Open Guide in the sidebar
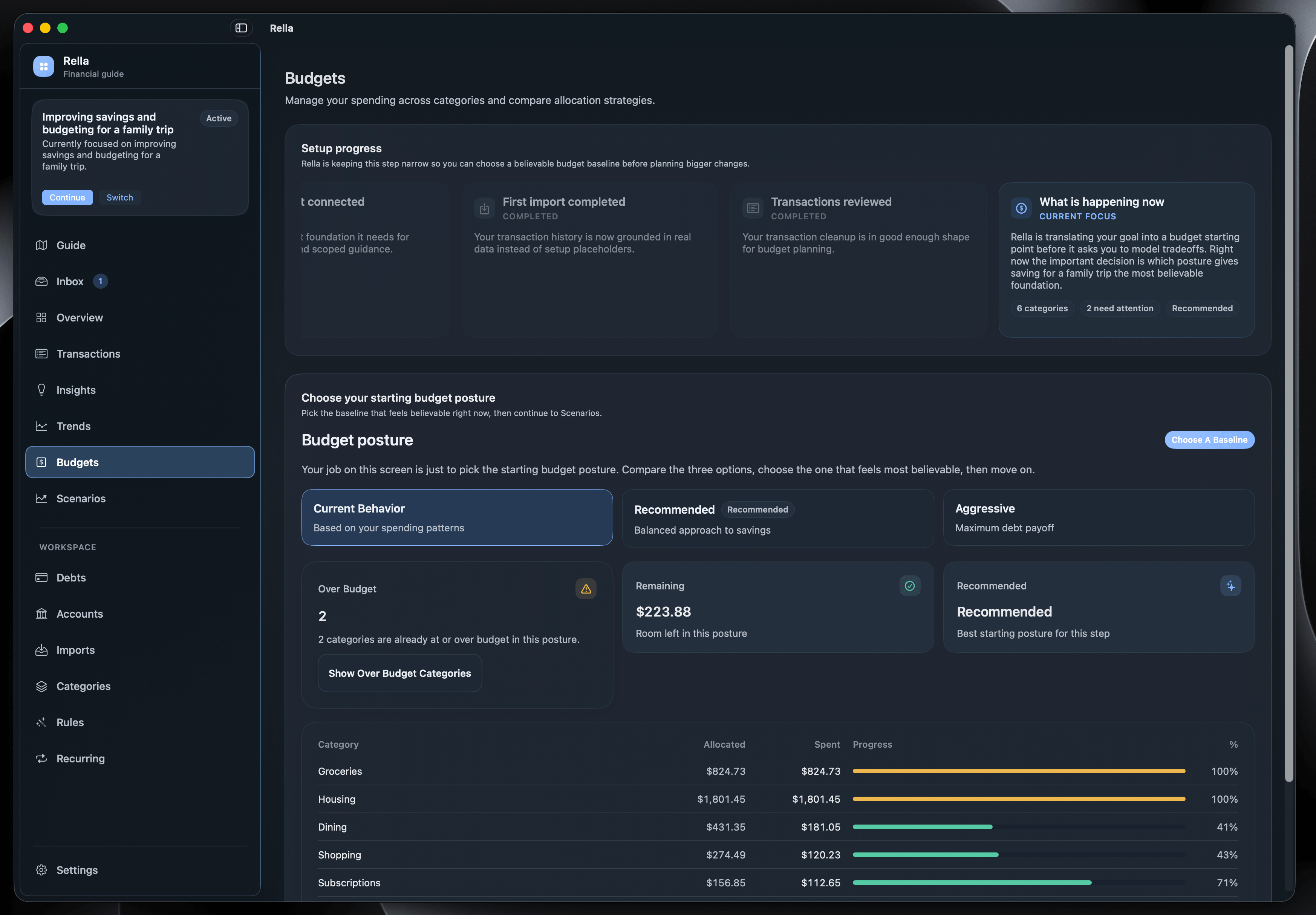 140,245
